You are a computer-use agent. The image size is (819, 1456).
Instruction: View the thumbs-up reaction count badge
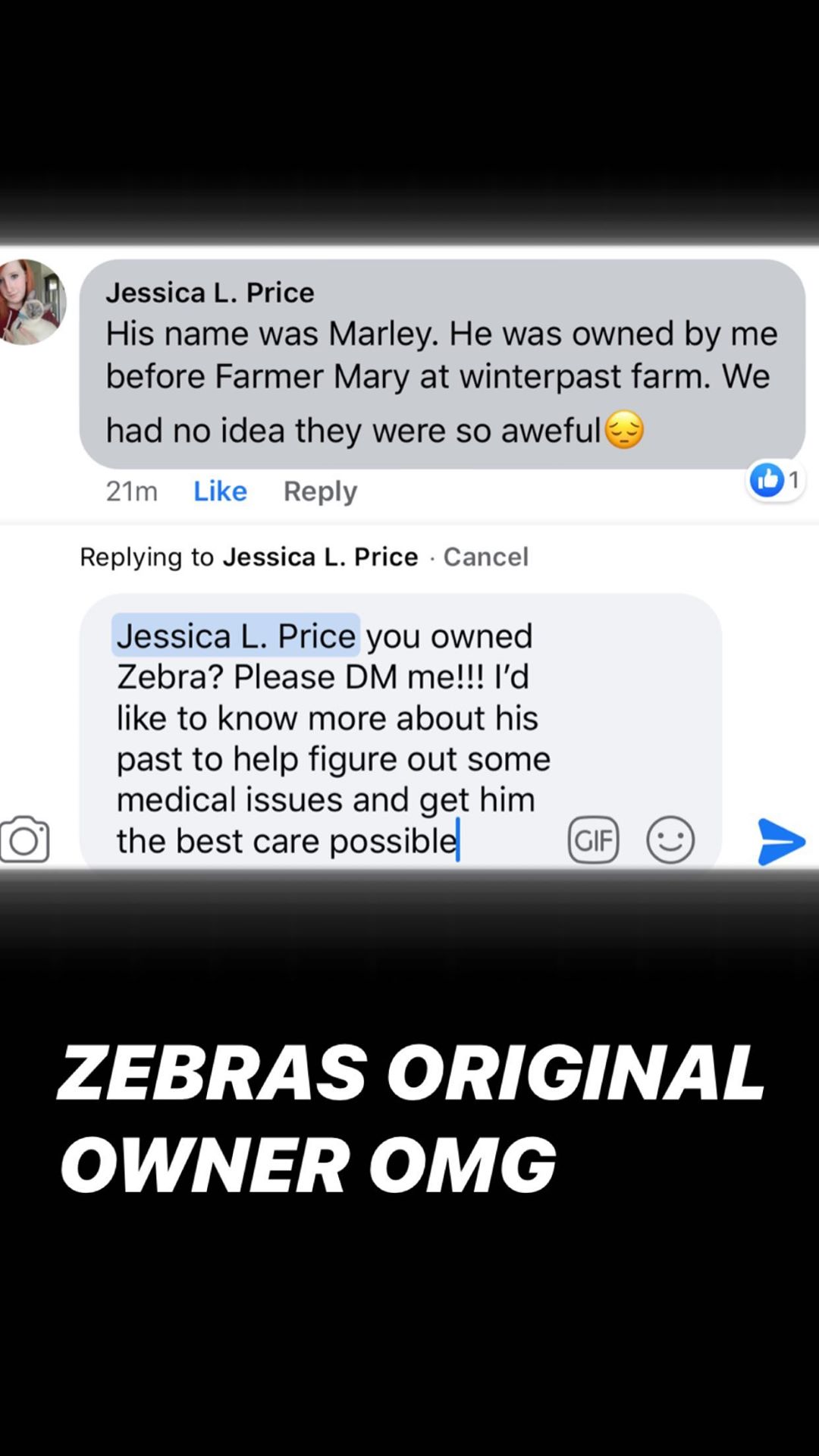tap(775, 480)
